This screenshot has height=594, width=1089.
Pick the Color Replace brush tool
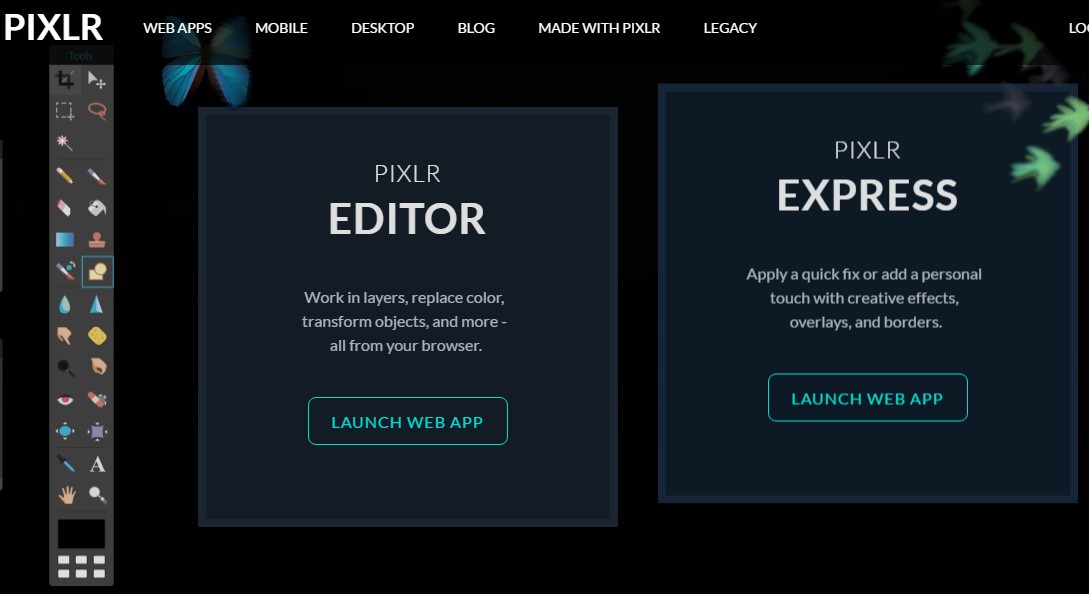pos(65,271)
